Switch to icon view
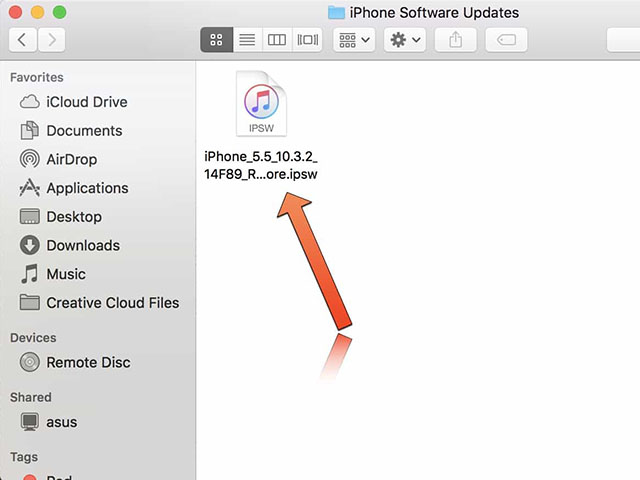640x480 pixels. point(217,40)
